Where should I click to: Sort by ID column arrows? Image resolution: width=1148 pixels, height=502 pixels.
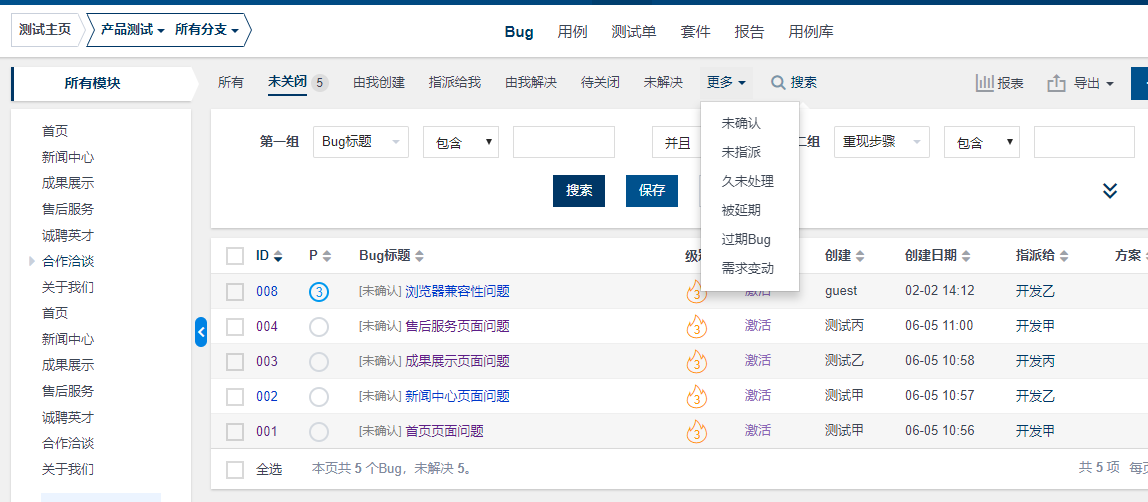click(x=278, y=256)
